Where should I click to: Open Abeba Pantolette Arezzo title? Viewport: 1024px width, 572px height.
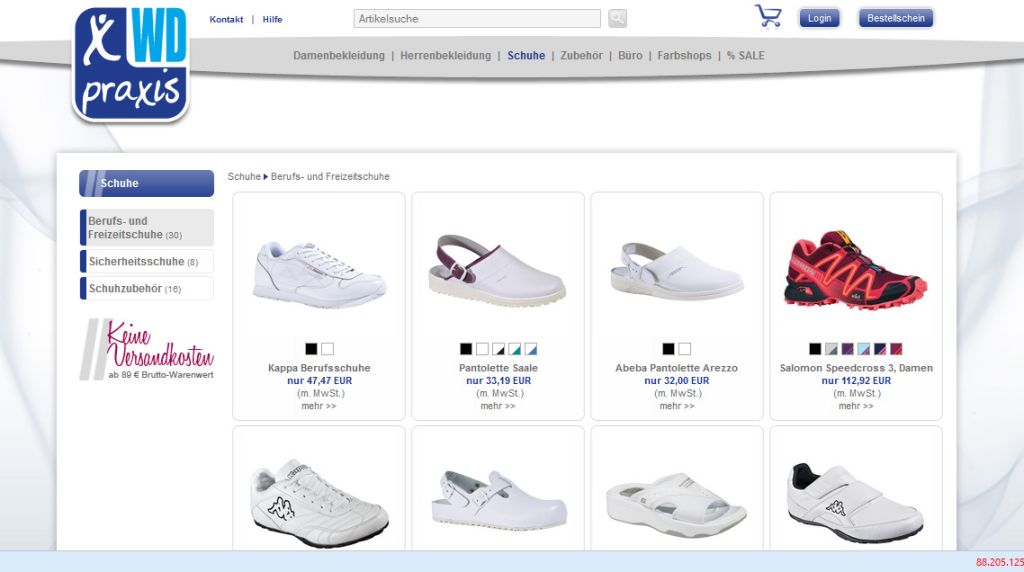click(677, 368)
